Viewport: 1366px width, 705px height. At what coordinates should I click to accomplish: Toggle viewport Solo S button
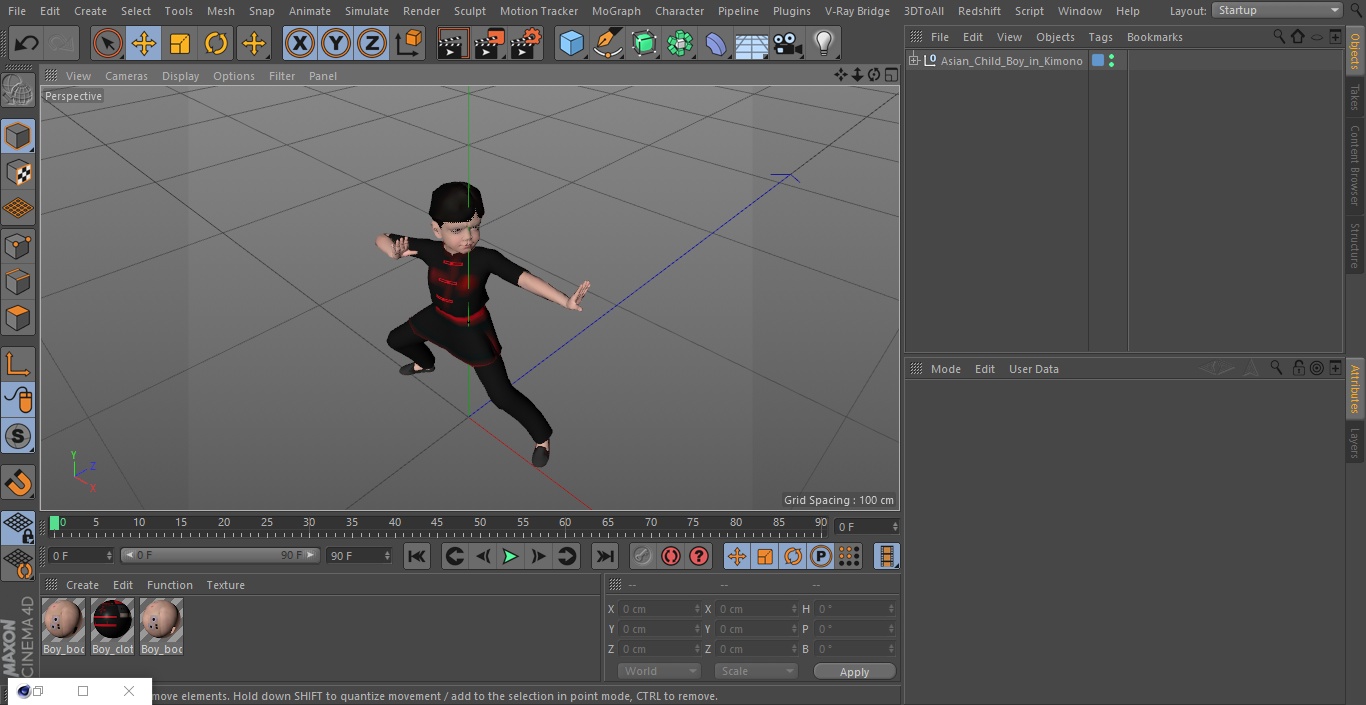click(18, 437)
